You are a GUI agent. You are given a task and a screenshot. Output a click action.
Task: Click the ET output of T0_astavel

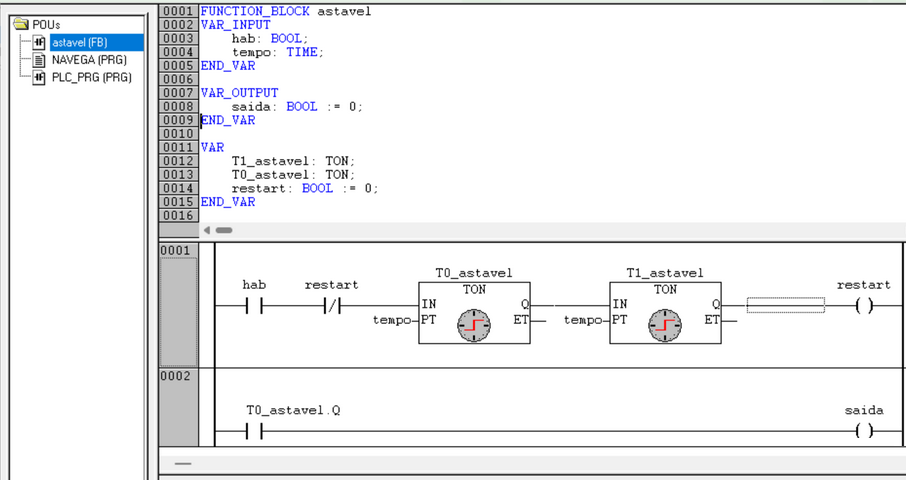pyautogui.click(x=521, y=320)
